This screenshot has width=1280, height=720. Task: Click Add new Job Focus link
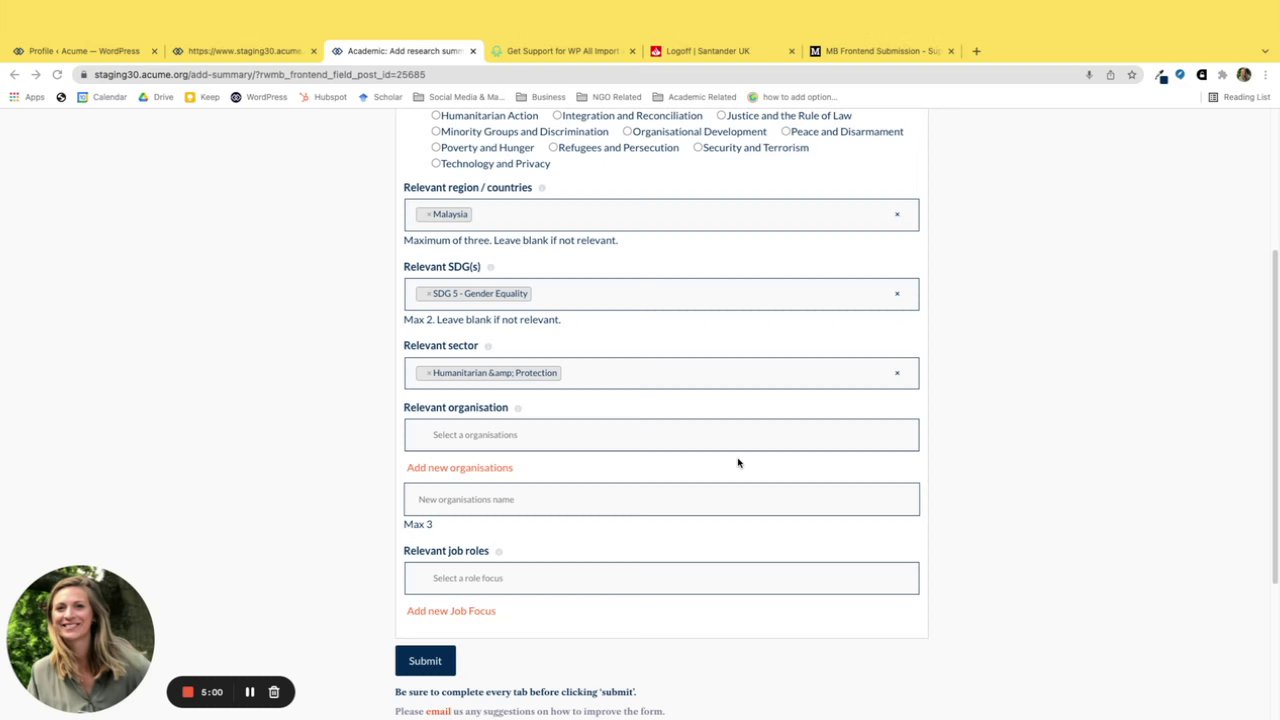pos(451,611)
